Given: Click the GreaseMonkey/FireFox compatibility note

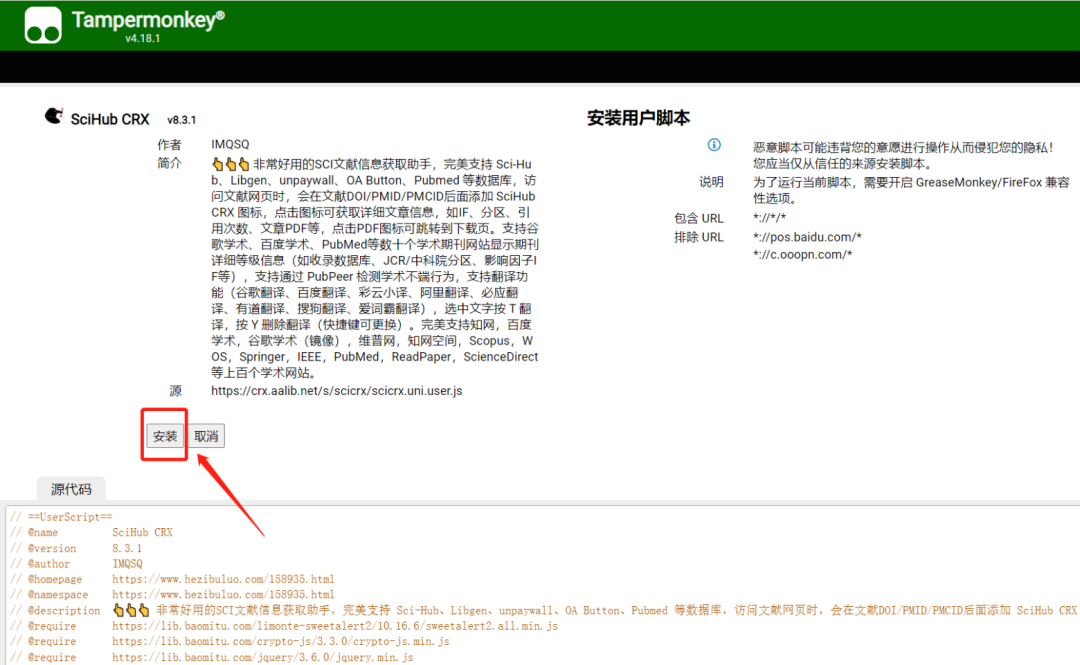Looking at the screenshot, I should [x=911, y=190].
